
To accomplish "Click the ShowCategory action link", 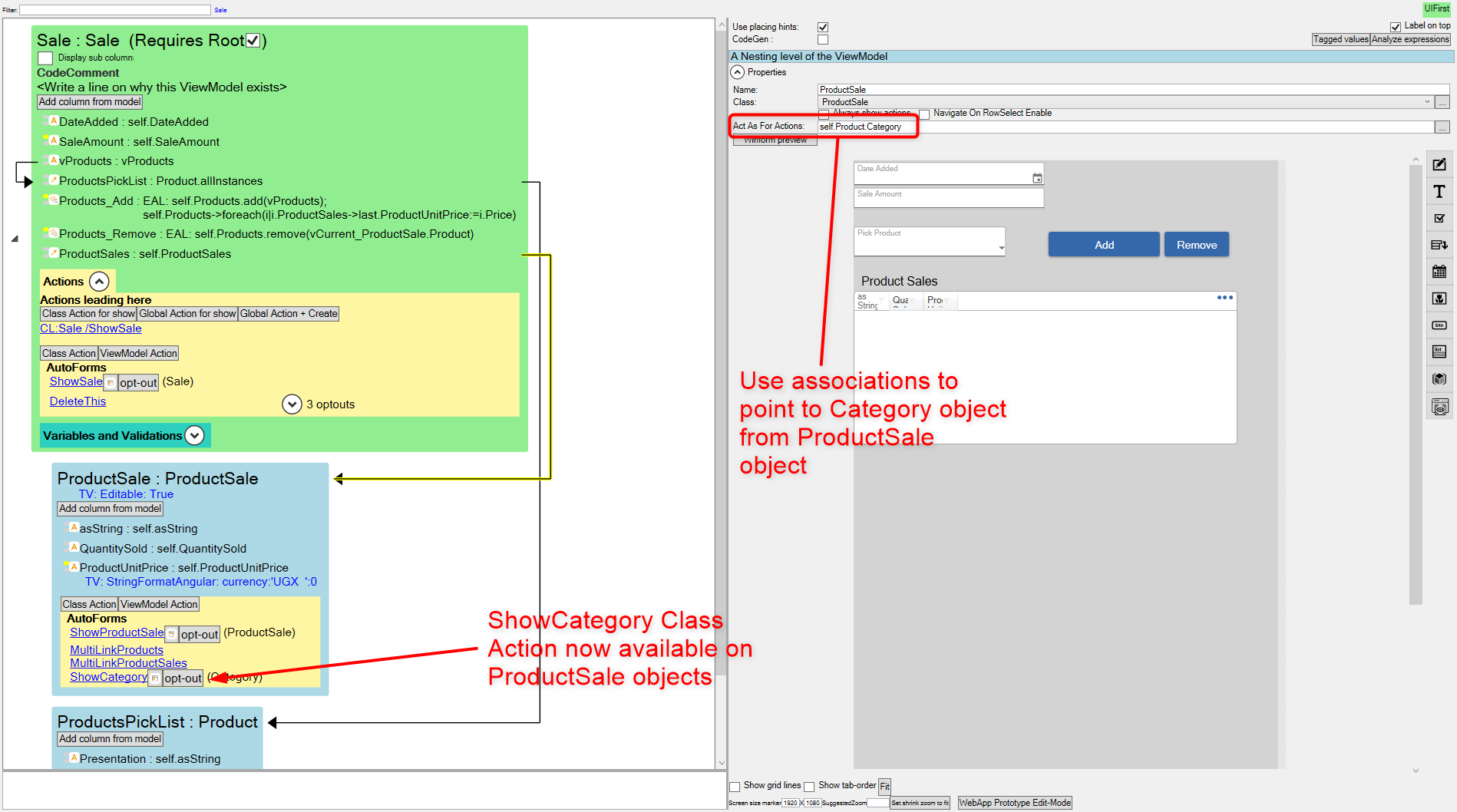I will click(108, 677).
